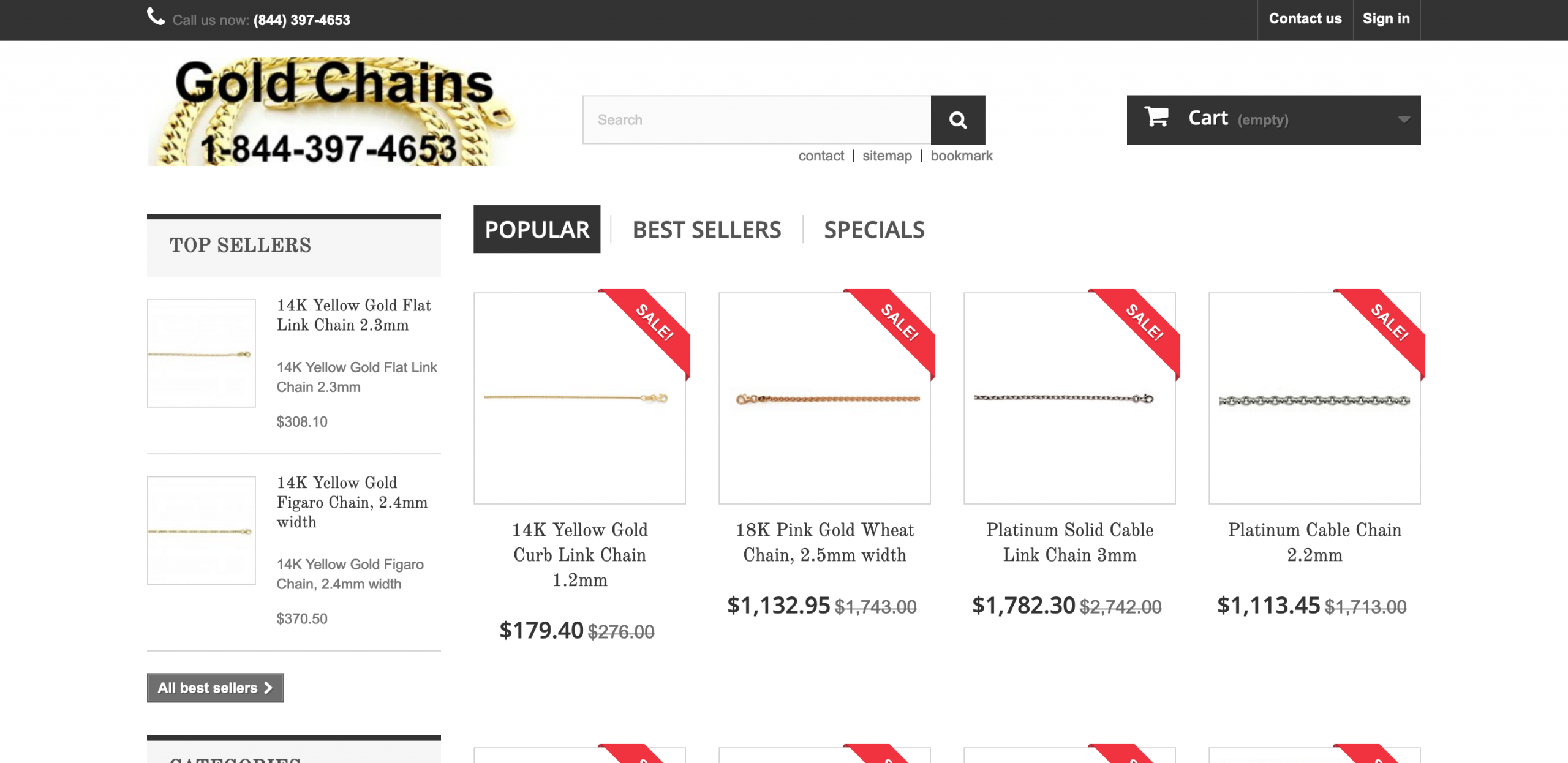
Task: Open the Contact us link
Action: coord(1305,19)
